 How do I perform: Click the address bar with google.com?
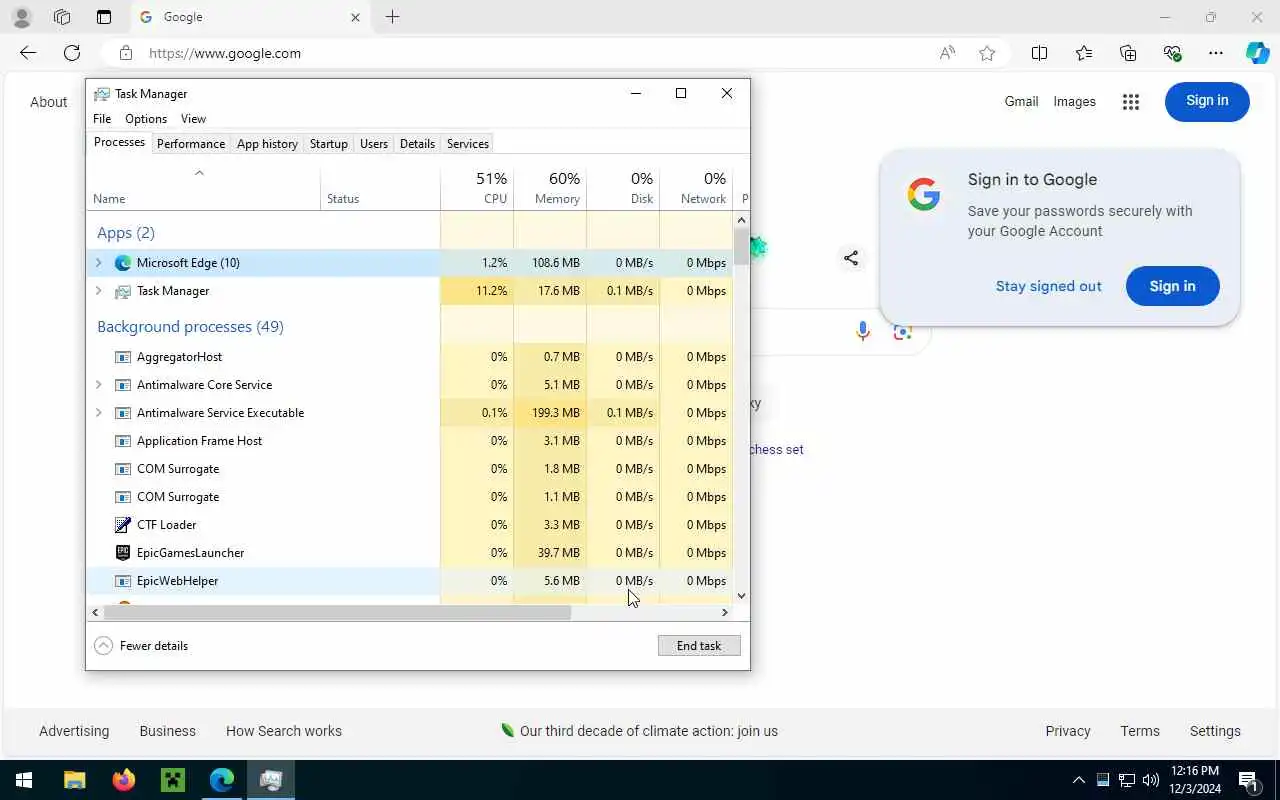(x=530, y=53)
